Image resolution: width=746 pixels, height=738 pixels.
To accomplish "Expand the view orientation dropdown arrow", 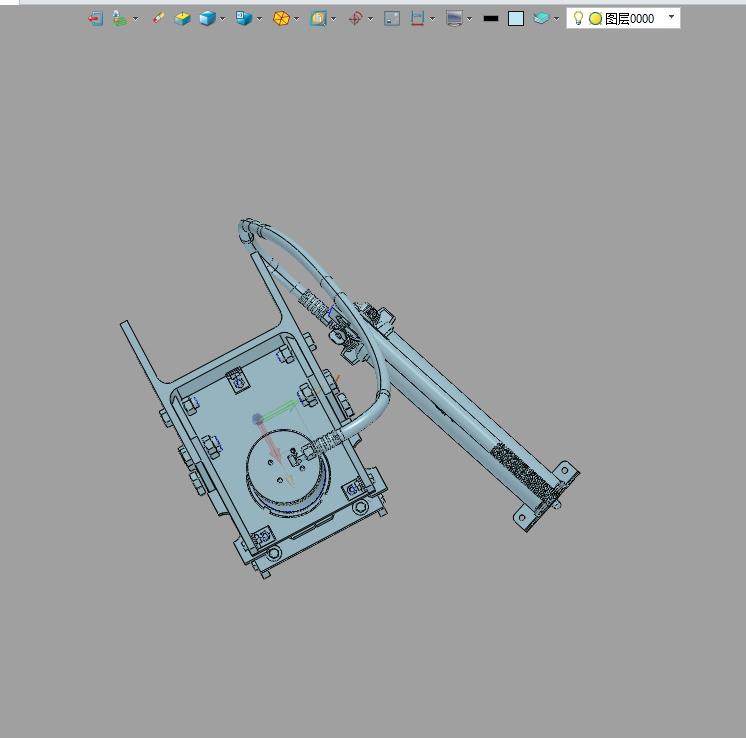I will click(259, 19).
